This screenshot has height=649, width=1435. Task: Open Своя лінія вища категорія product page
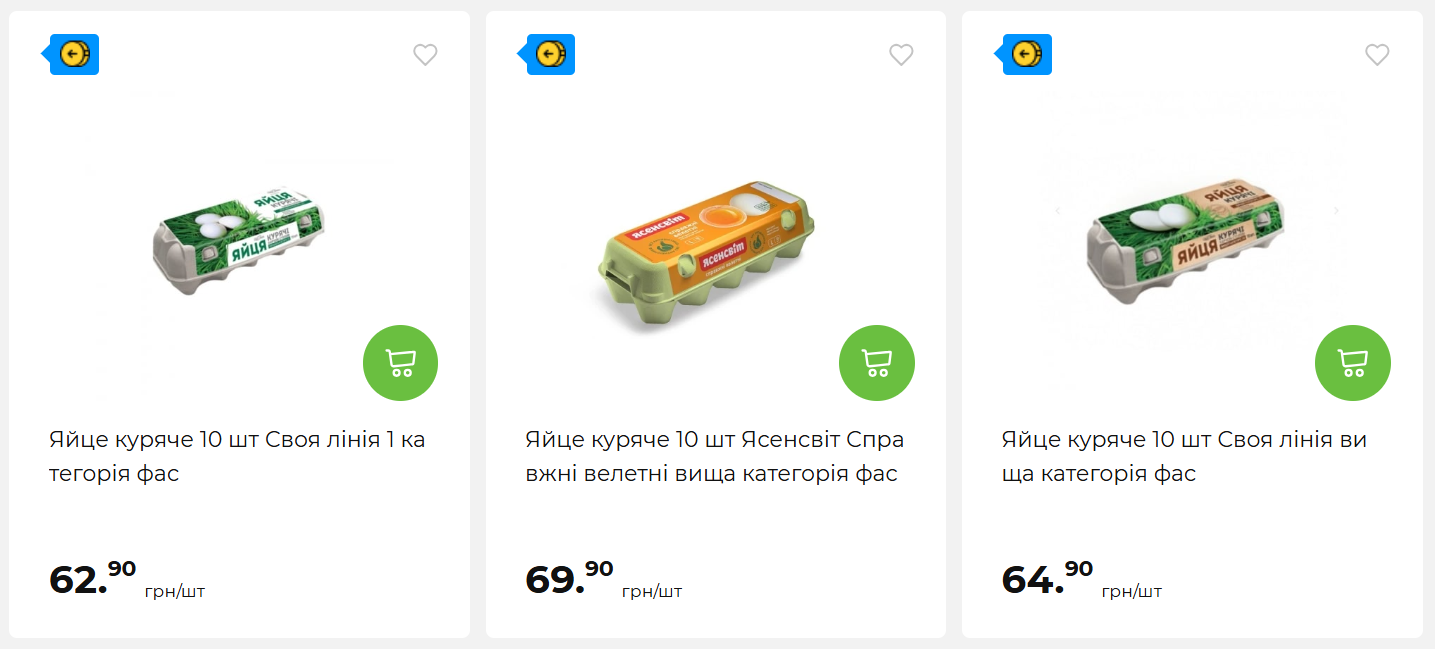pyautogui.click(x=1186, y=455)
